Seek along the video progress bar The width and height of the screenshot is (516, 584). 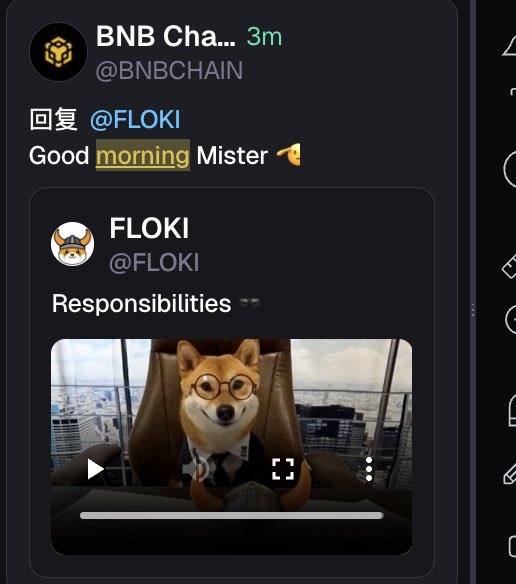pyautogui.click(x=231, y=515)
